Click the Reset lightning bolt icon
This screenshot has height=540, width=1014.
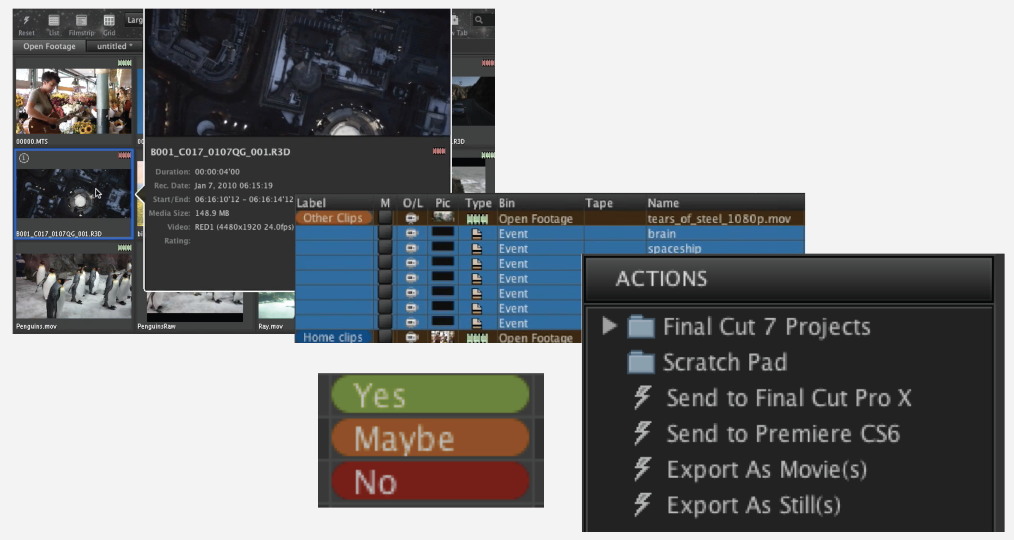click(26, 20)
